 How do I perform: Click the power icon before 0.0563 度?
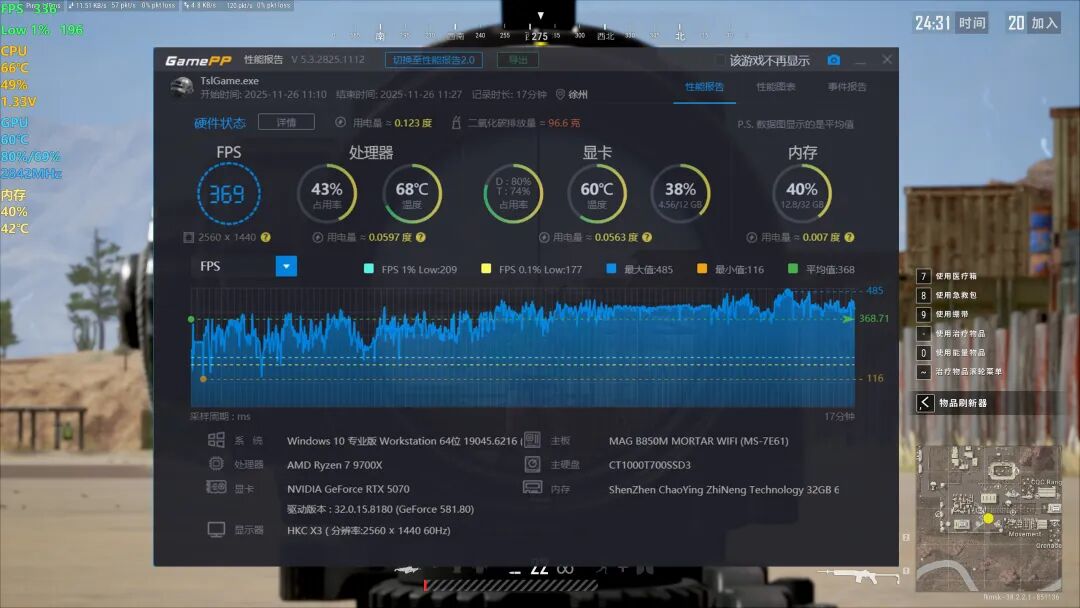click(544, 238)
